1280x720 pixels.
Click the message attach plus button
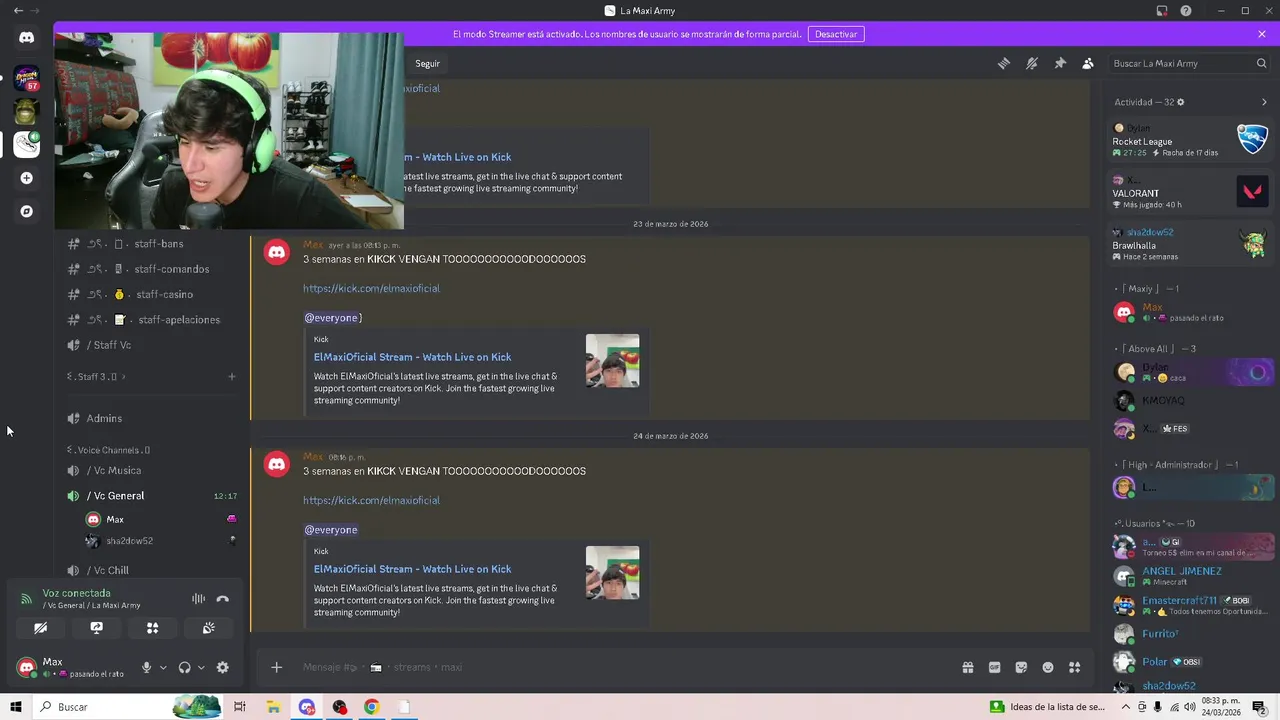tap(277, 667)
